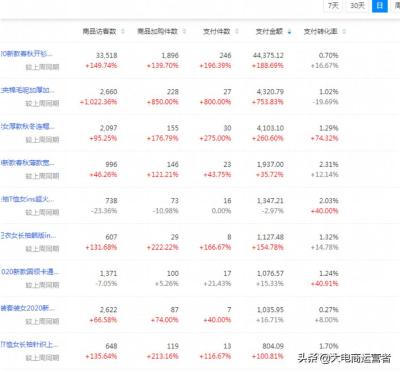Click the conversion rate 0.27%
Image resolution: width=400 pixels, height=372 pixels.
pyautogui.click(x=328, y=310)
